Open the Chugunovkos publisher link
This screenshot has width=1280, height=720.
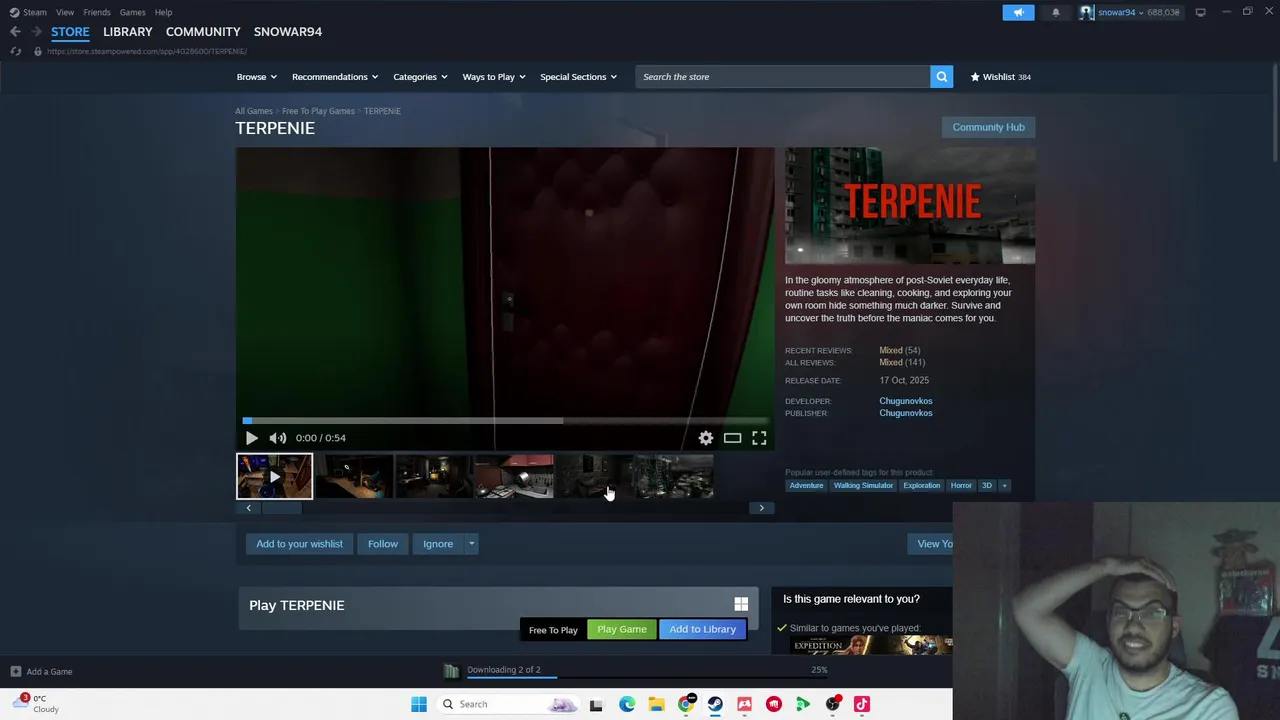(x=906, y=413)
